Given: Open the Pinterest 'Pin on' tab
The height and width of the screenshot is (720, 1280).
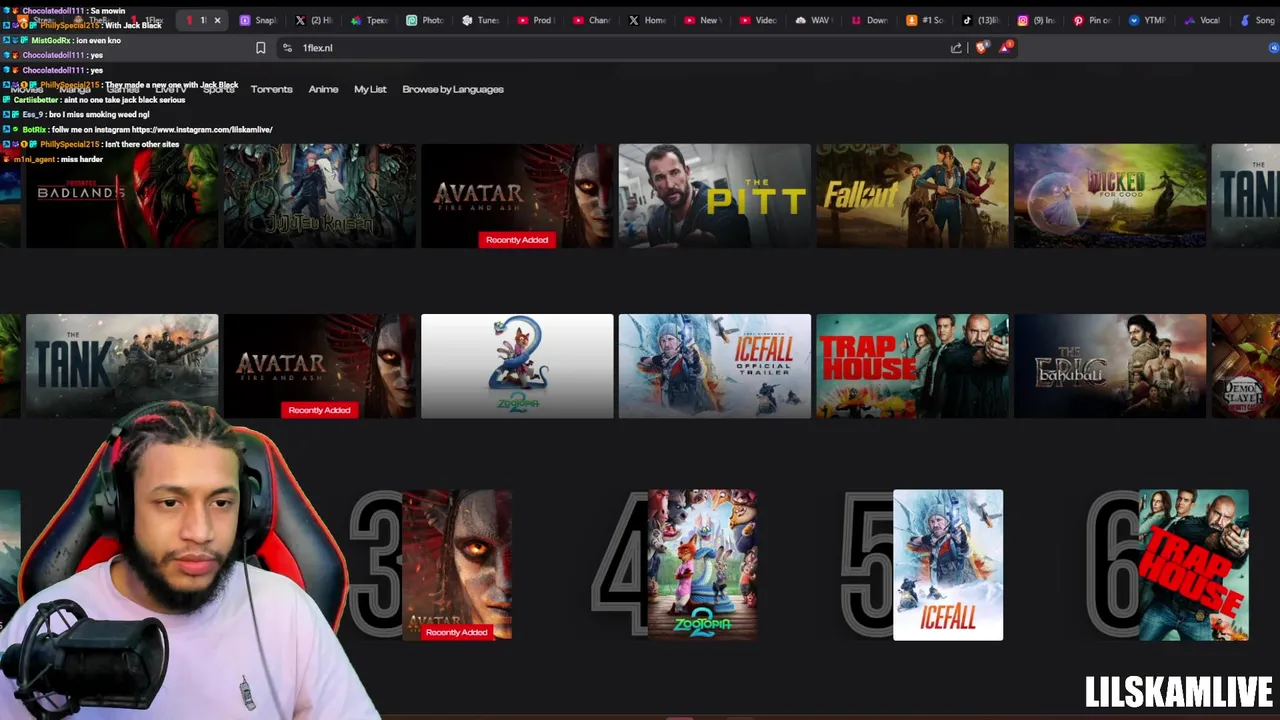Looking at the screenshot, I should [x=1092, y=20].
